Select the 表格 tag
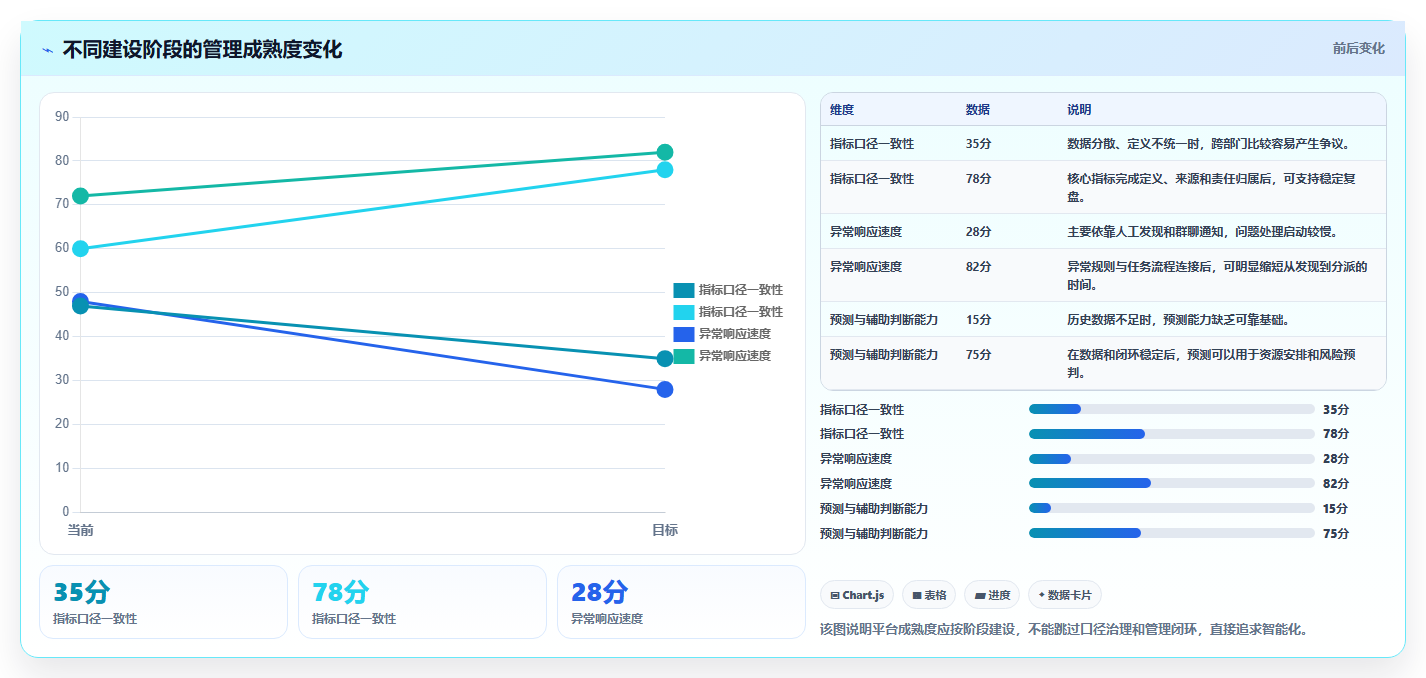This screenshot has width=1426, height=678. (x=929, y=595)
